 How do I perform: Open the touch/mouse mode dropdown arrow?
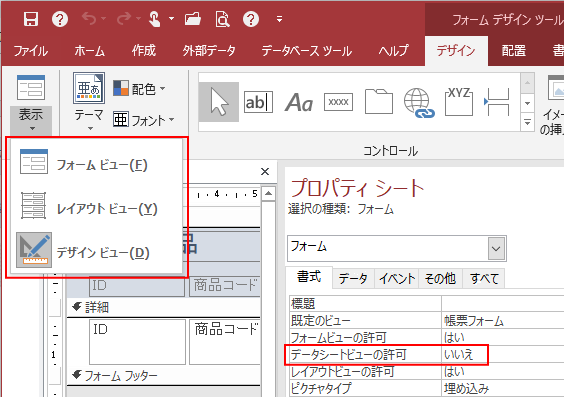pos(171,19)
